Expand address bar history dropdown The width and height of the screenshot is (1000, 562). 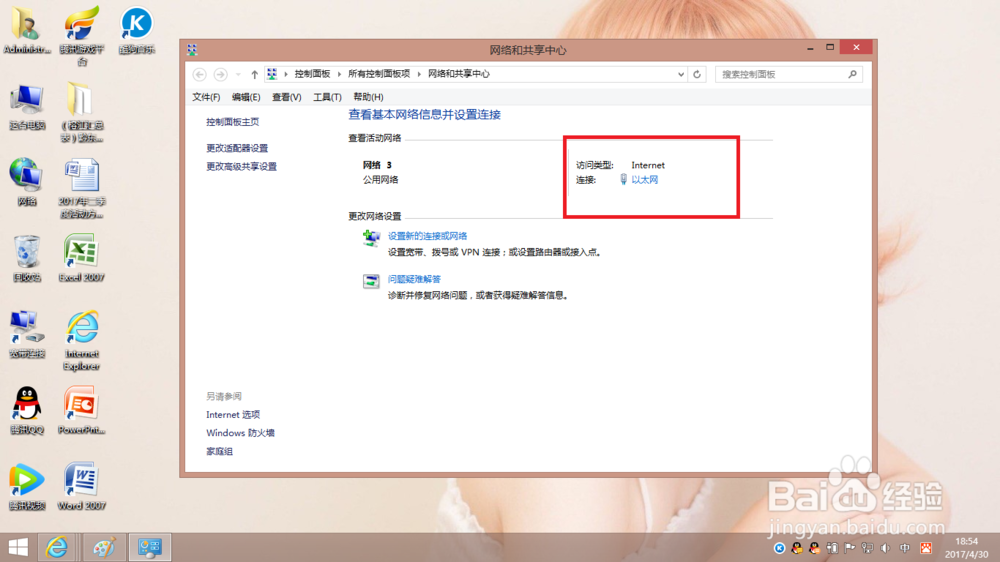click(680, 75)
